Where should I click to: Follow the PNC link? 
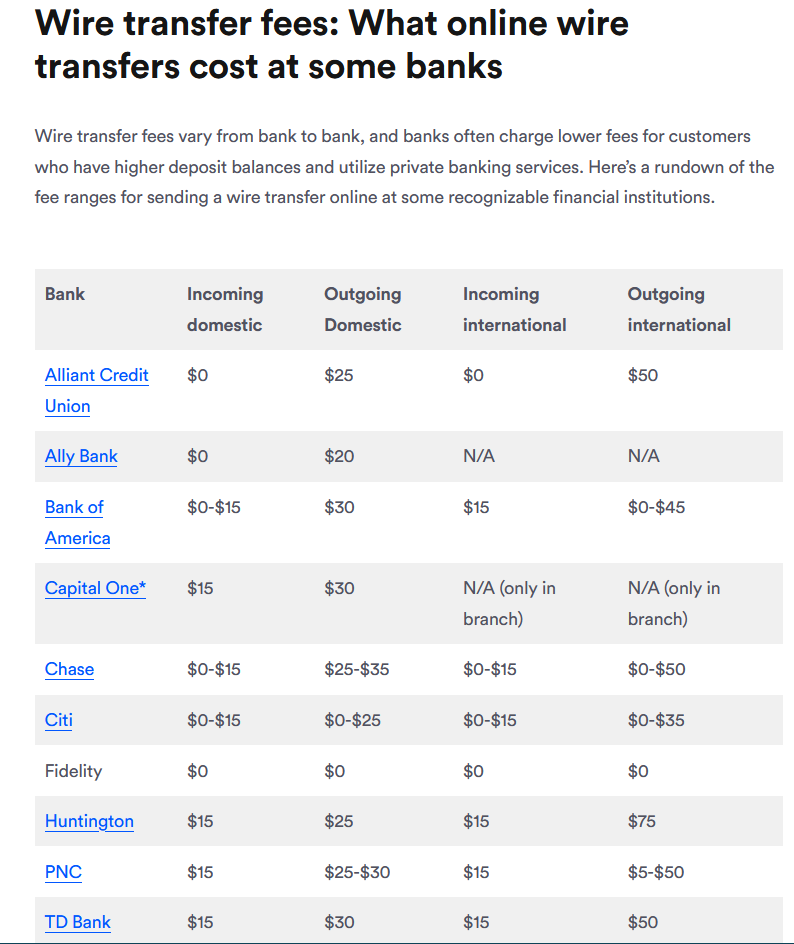63,872
